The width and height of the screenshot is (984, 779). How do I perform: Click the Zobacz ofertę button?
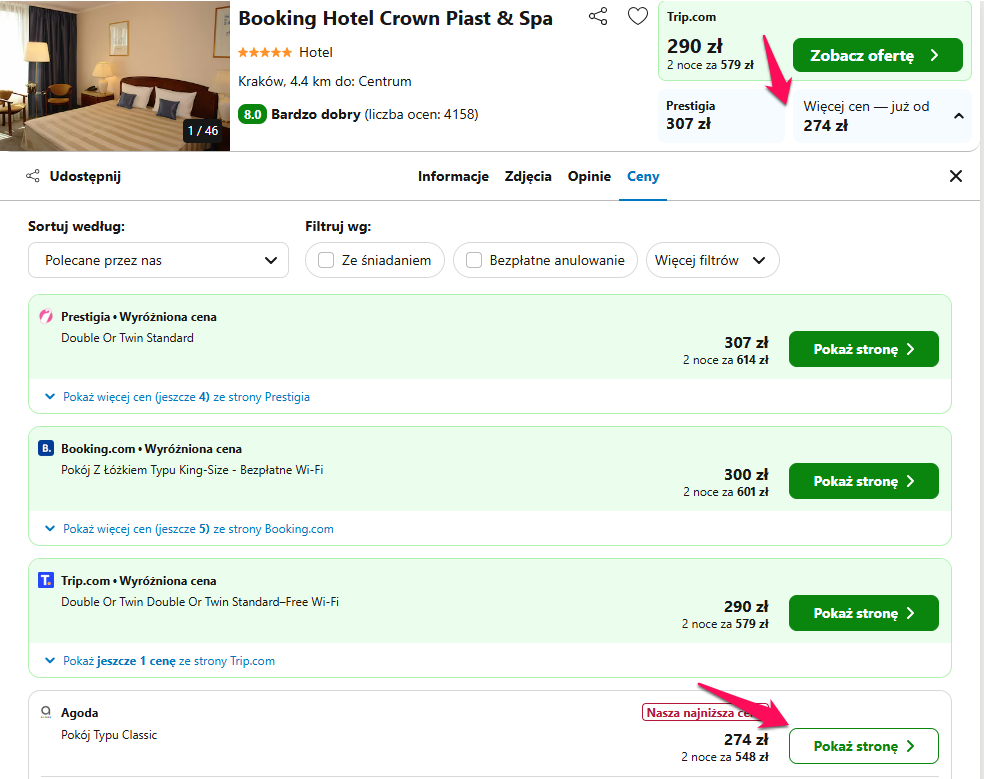[x=877, y=55]
